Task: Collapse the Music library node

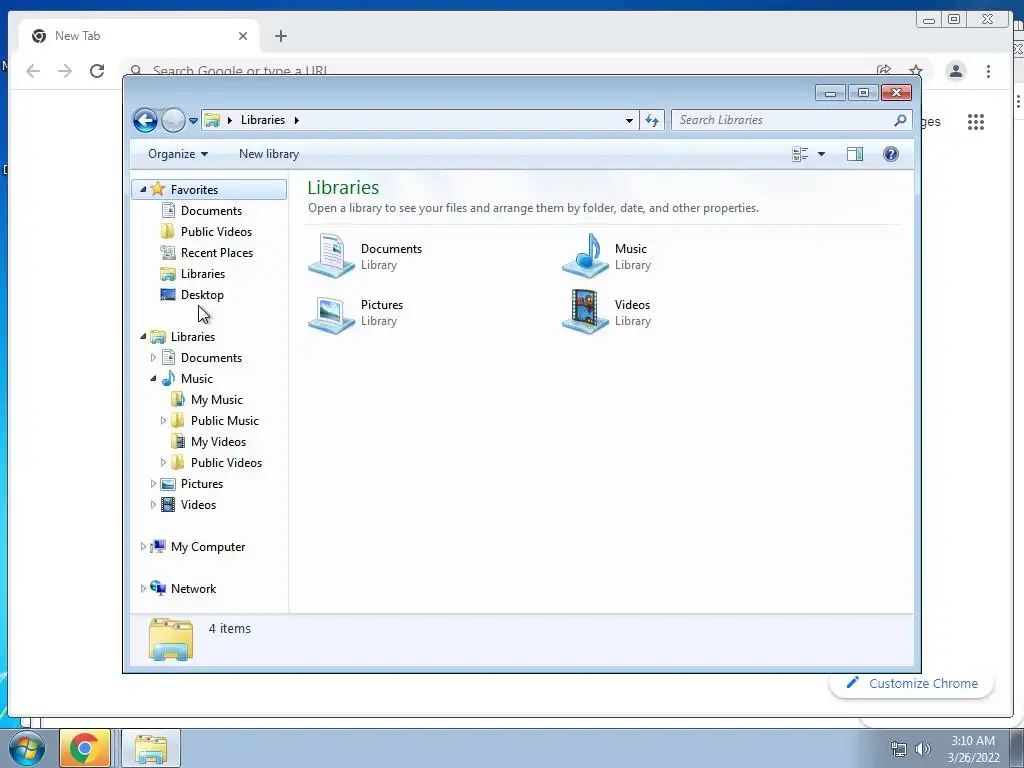Action: pos(153,379)
